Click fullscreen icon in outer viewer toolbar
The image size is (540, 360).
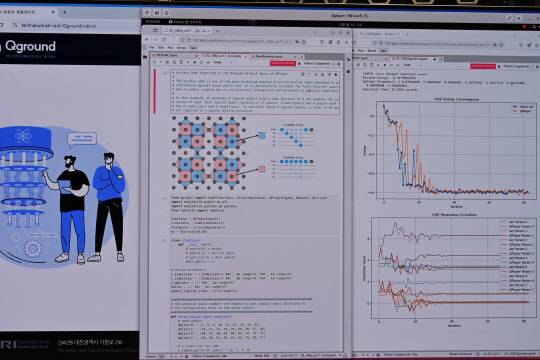point(509,18)
